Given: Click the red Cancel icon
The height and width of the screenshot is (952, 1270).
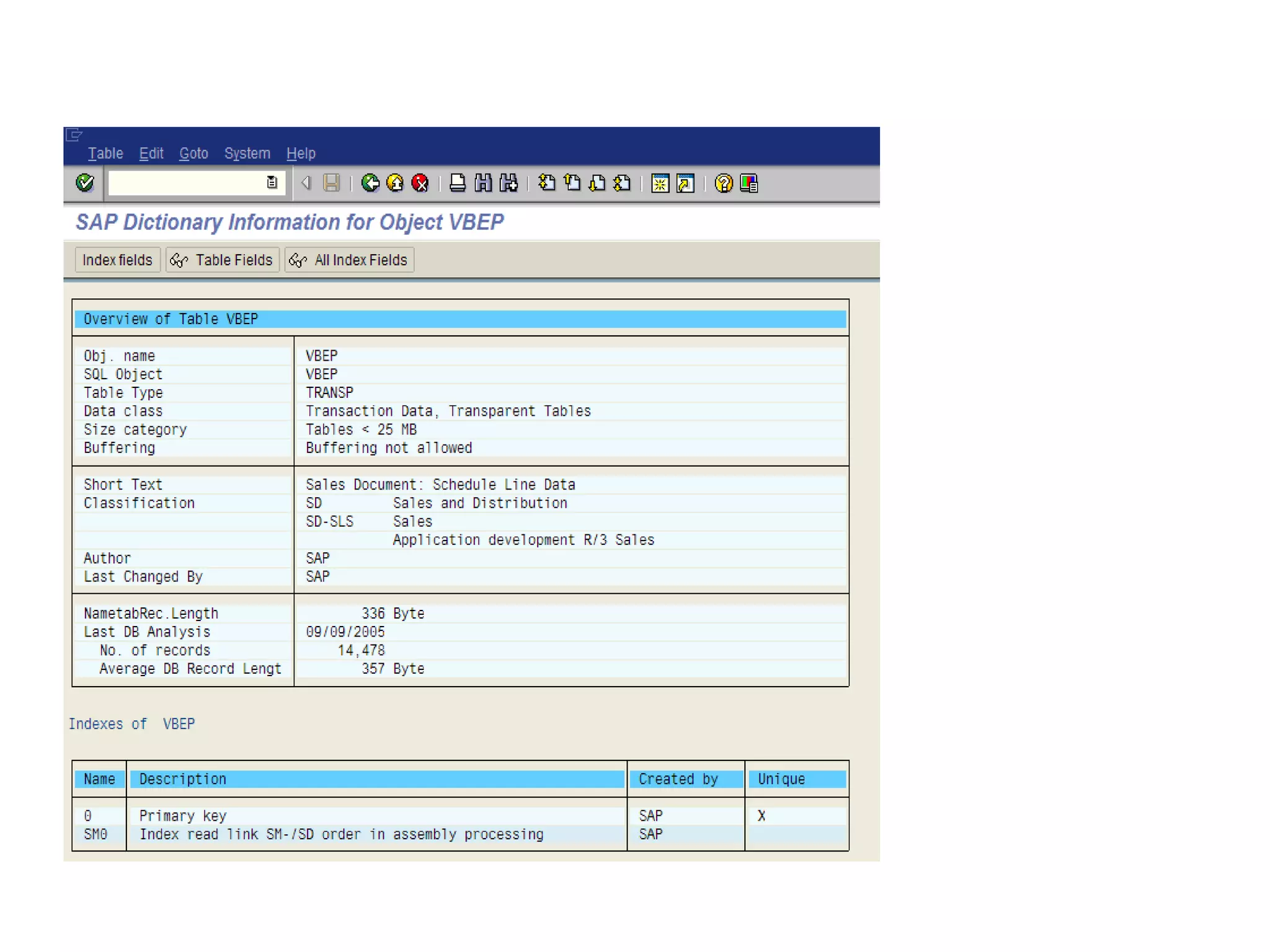Looking at the screenshot, I should [420, 183].
